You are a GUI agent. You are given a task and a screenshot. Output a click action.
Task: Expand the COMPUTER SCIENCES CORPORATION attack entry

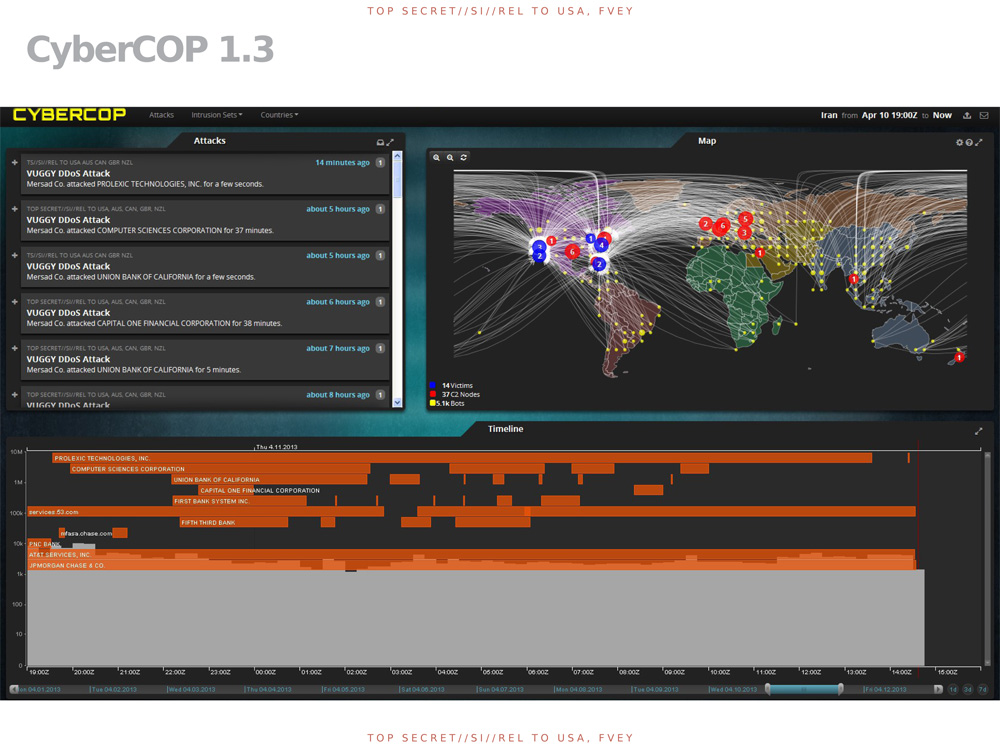pyautogui.click(x=14, y=209)
